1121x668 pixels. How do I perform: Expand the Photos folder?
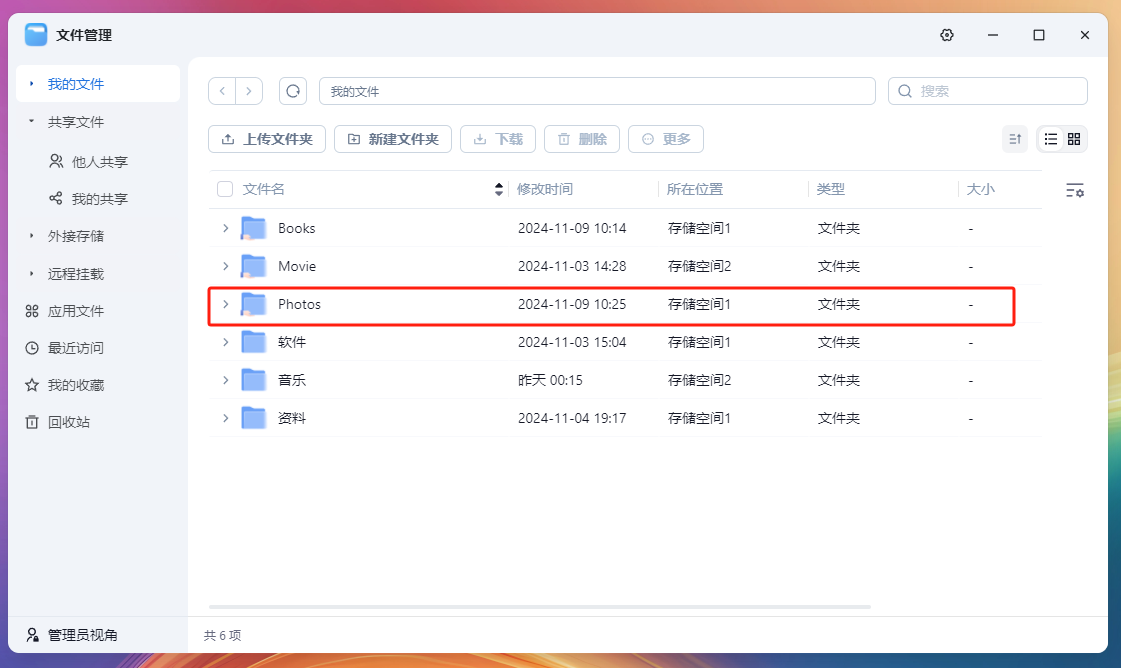[x=225, y=305]
